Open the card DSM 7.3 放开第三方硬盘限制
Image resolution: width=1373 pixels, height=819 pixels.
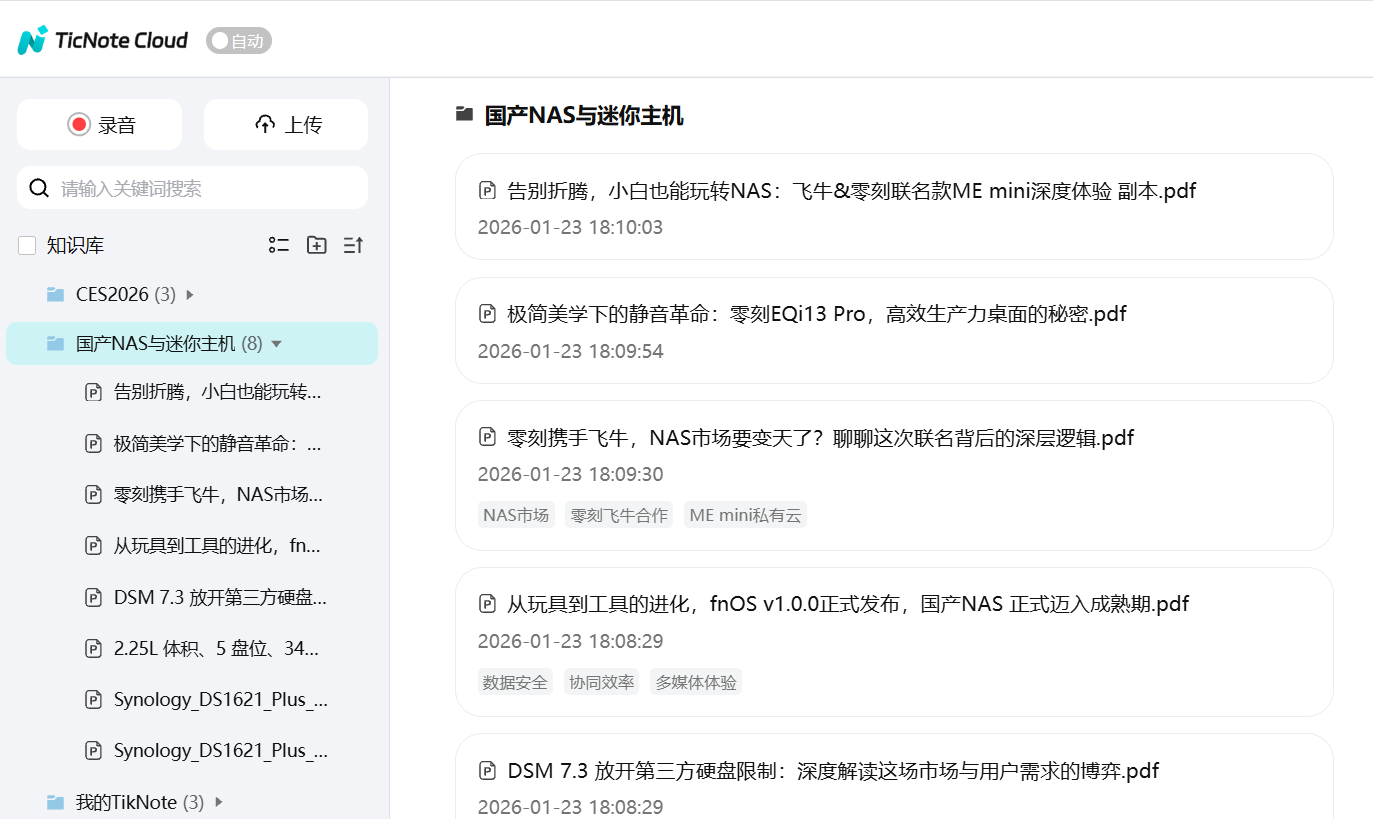894,776
